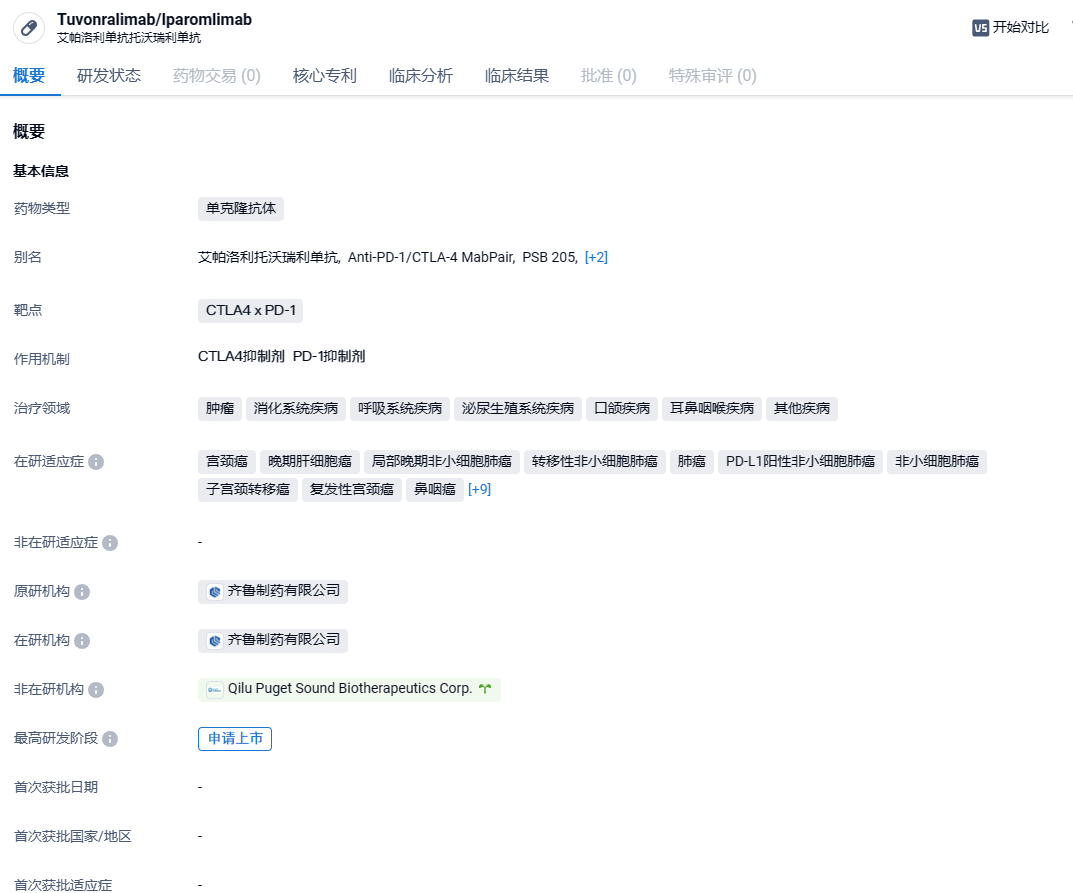This screenshot has height=893, width=1073.
Task: Click the alias text Anti-PD-1/CTLA-4 MabPair
Action: [x=431, y=257]
